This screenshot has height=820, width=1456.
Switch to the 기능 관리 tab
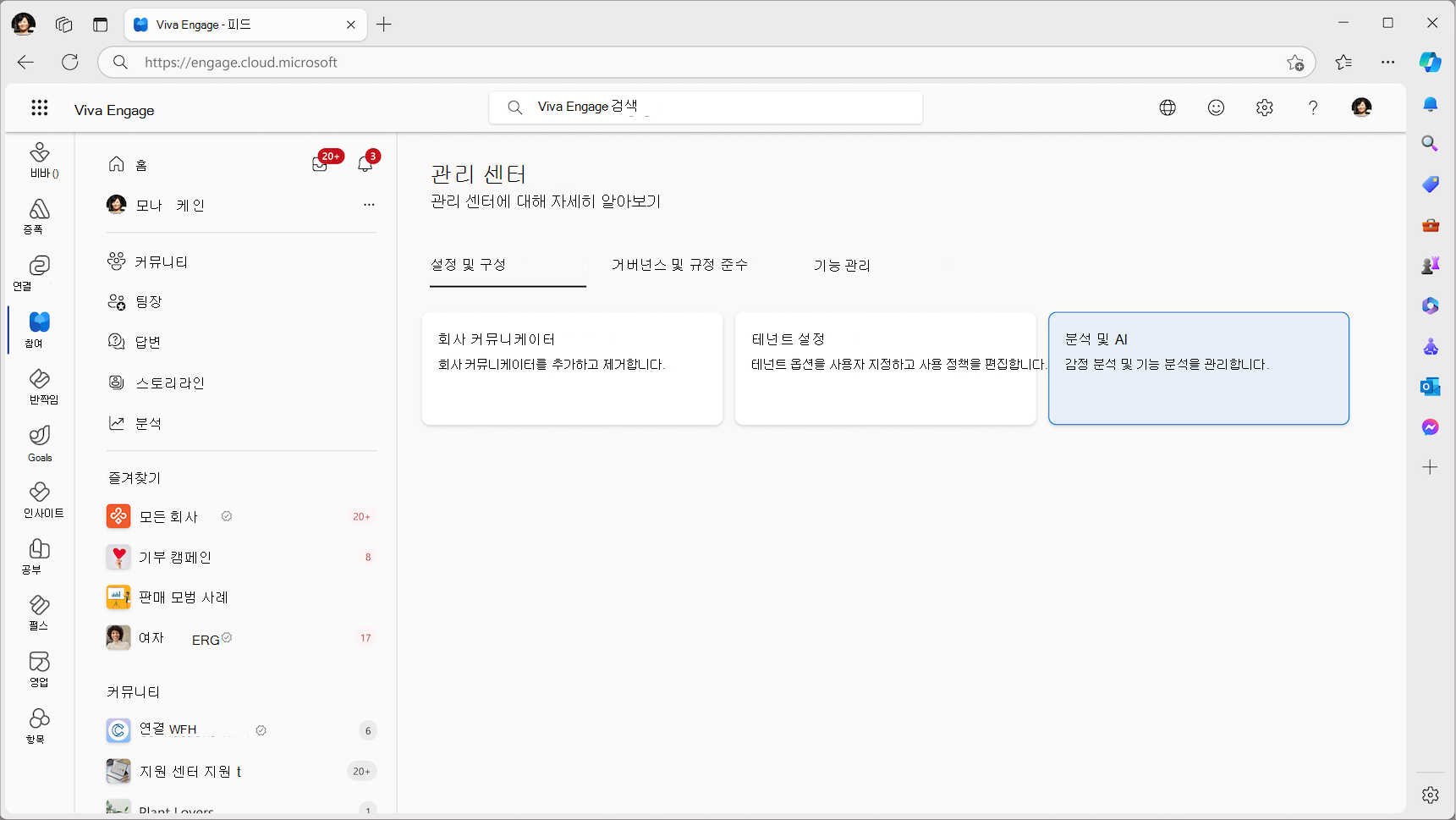click(x=842, y=266)
